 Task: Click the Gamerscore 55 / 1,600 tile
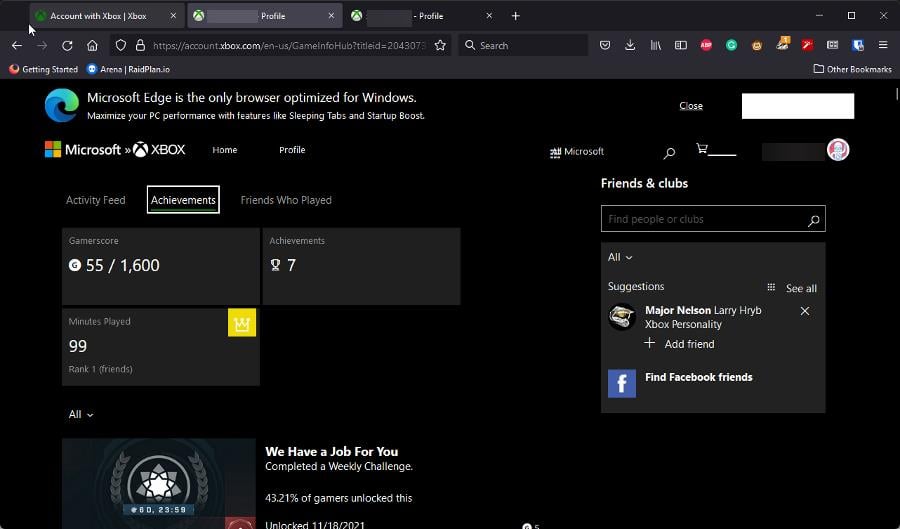click(x=161, y=266)
